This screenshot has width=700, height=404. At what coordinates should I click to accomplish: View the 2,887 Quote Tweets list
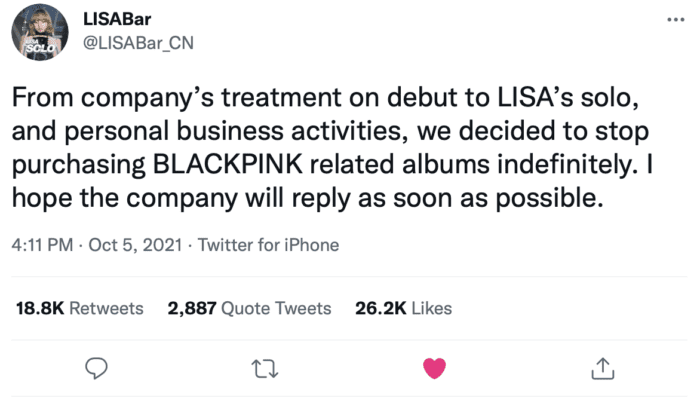click(249, 308)
